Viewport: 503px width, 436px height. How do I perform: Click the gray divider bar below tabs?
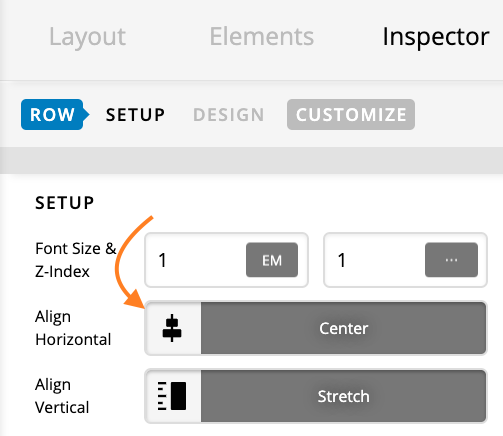pyautogui.click(x=251, y=160)
